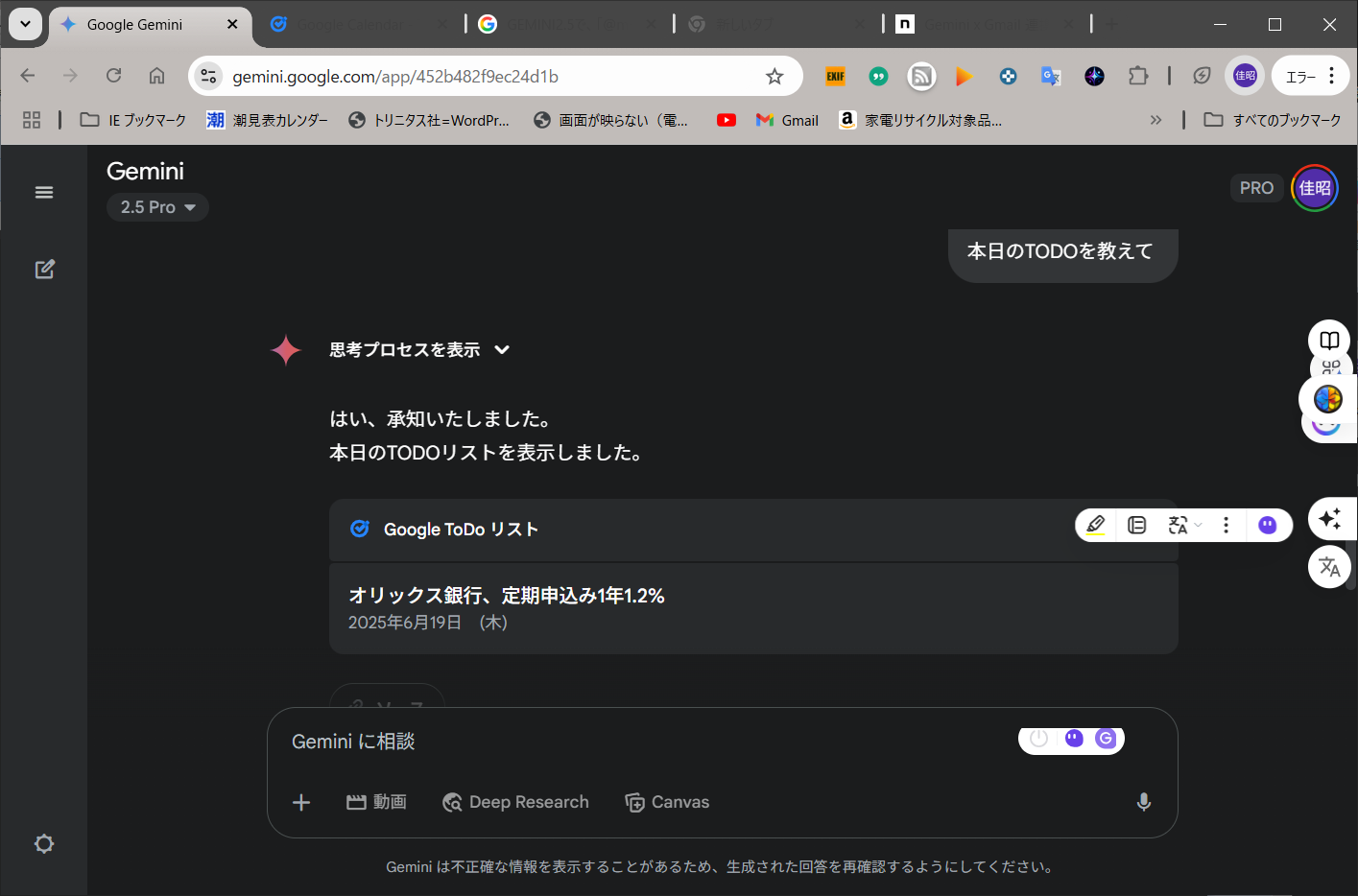Open すべてのブックマーク folder
1358x896 pixels.
[1273, 120]
